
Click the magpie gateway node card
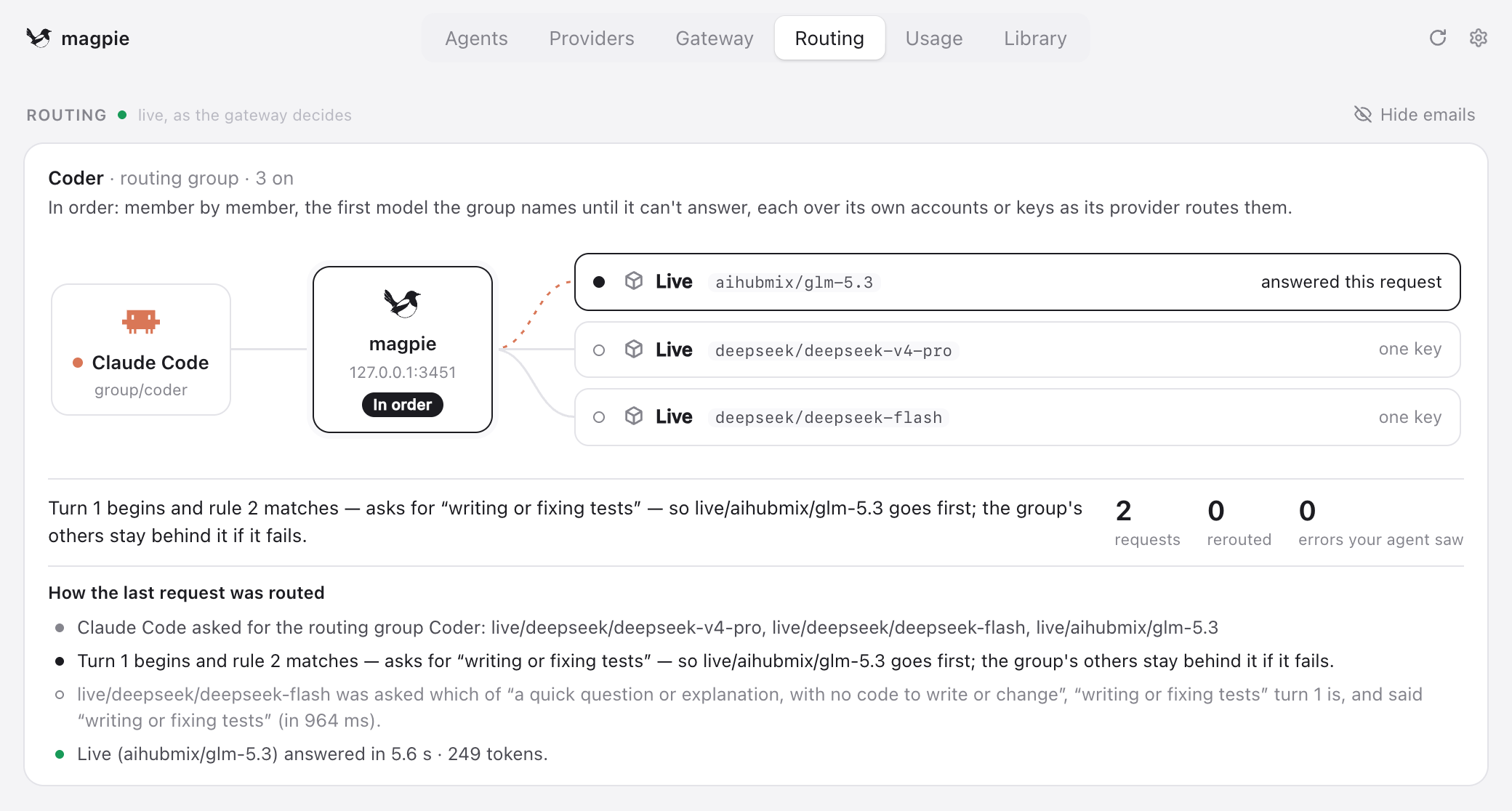pos(403,350)
